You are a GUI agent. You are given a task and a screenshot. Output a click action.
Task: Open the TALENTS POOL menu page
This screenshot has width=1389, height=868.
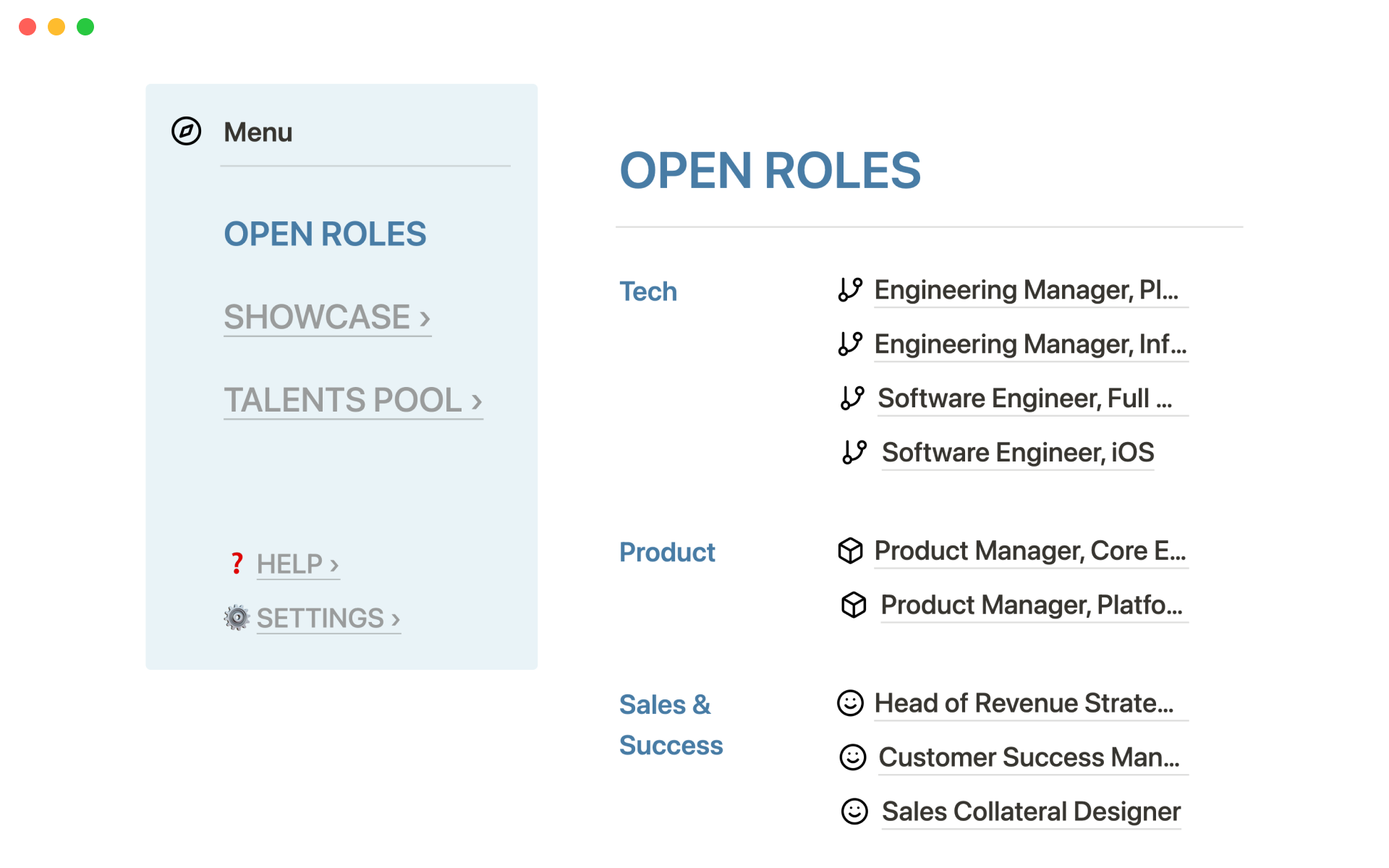click(352, 400)
